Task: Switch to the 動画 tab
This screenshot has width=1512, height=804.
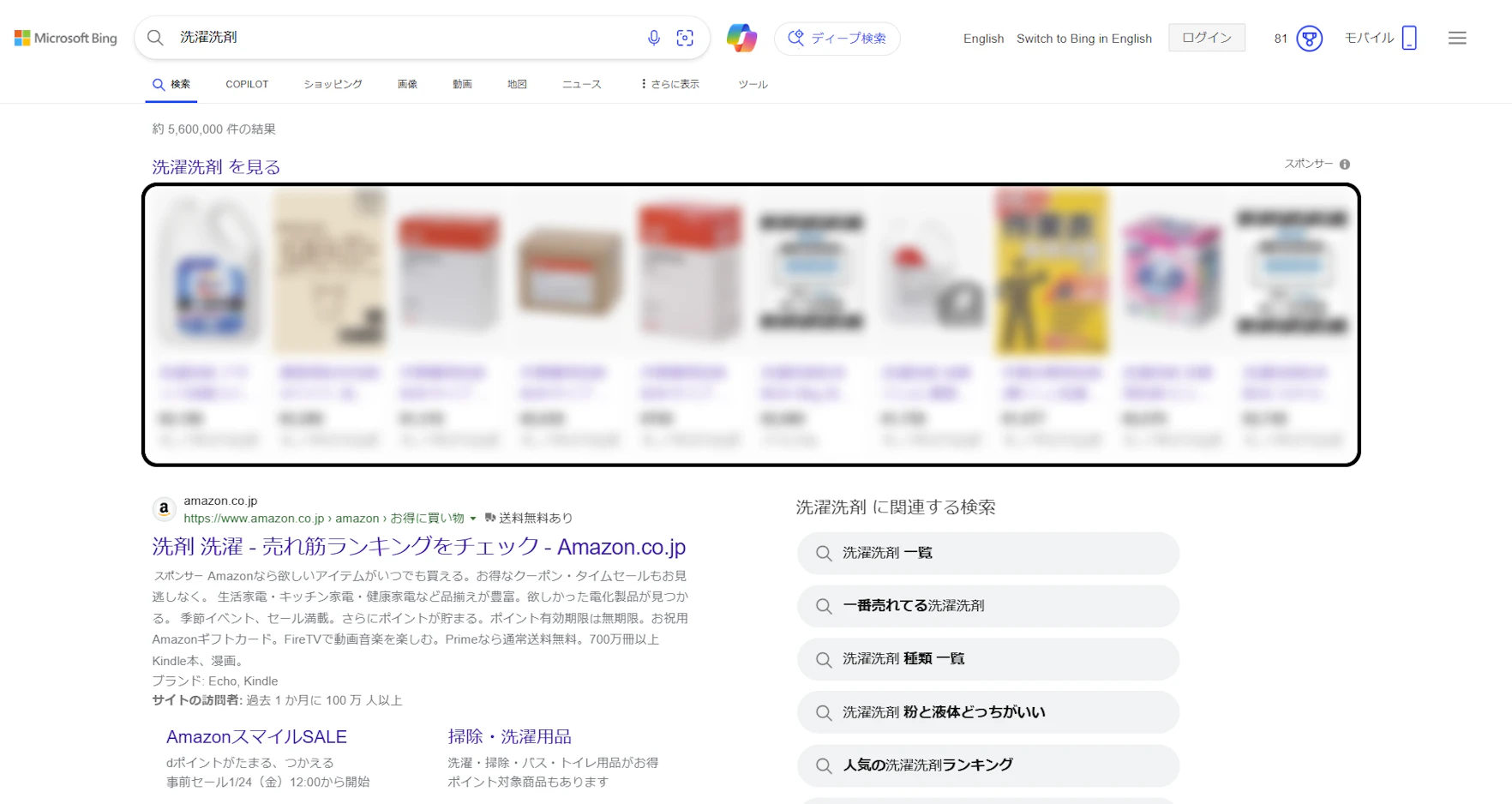Action: click(462, 84)
